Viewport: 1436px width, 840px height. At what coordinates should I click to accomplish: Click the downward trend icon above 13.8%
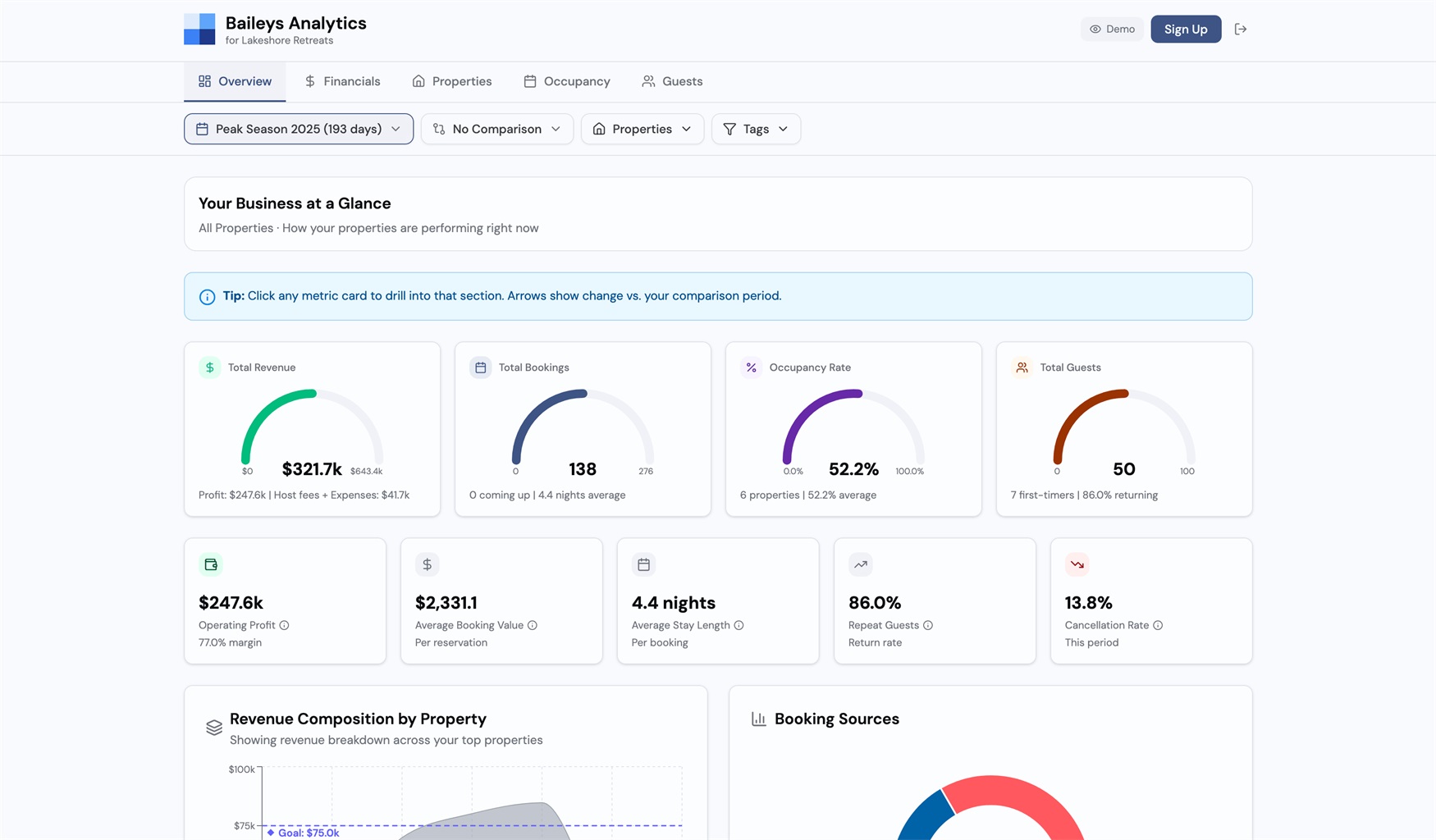1077,564
